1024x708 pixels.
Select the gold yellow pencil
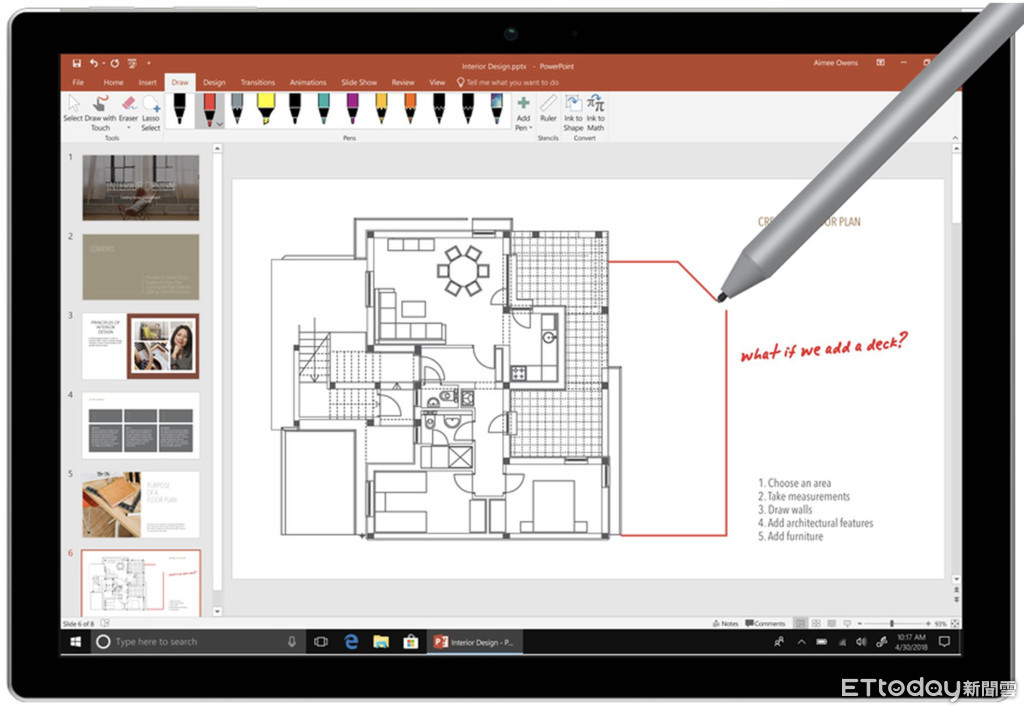pyautogui.click(x=381, y=108)
